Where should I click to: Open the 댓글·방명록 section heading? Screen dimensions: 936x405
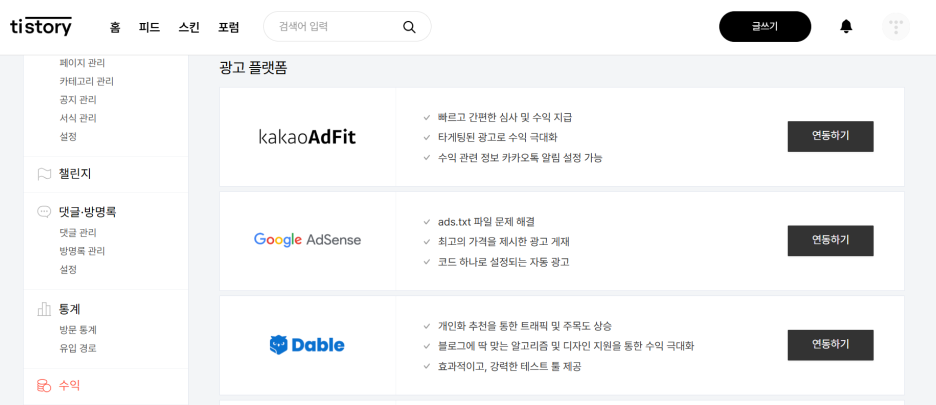(87, 211)
